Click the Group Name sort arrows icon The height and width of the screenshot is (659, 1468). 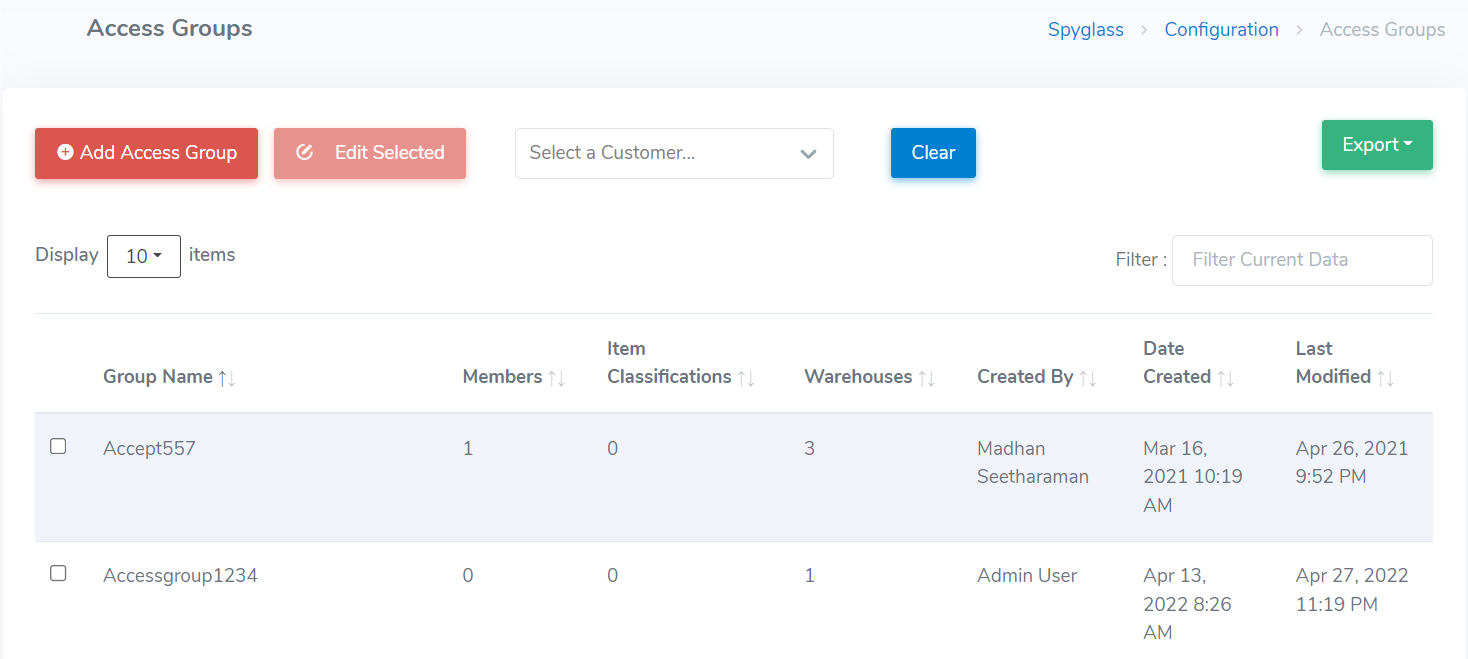pos(227,378)
